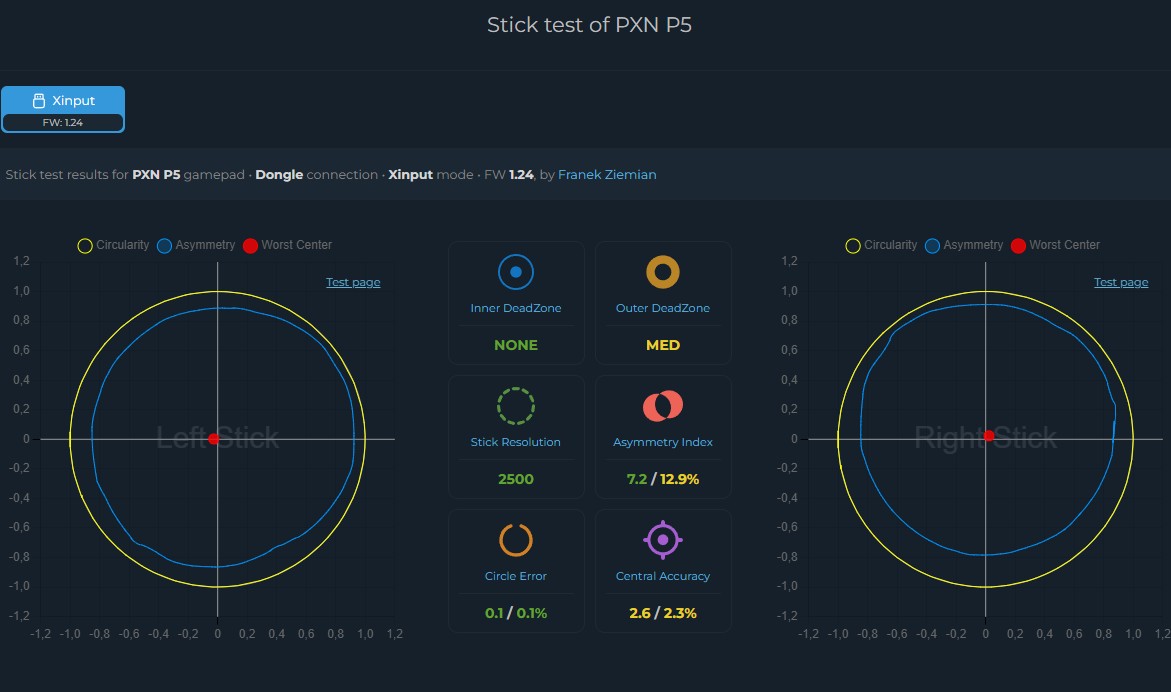This screenshot has width=1171, height=692.
Task: Toggle Circularity legend on the right stick chart
Action: (x=881, y=245)
